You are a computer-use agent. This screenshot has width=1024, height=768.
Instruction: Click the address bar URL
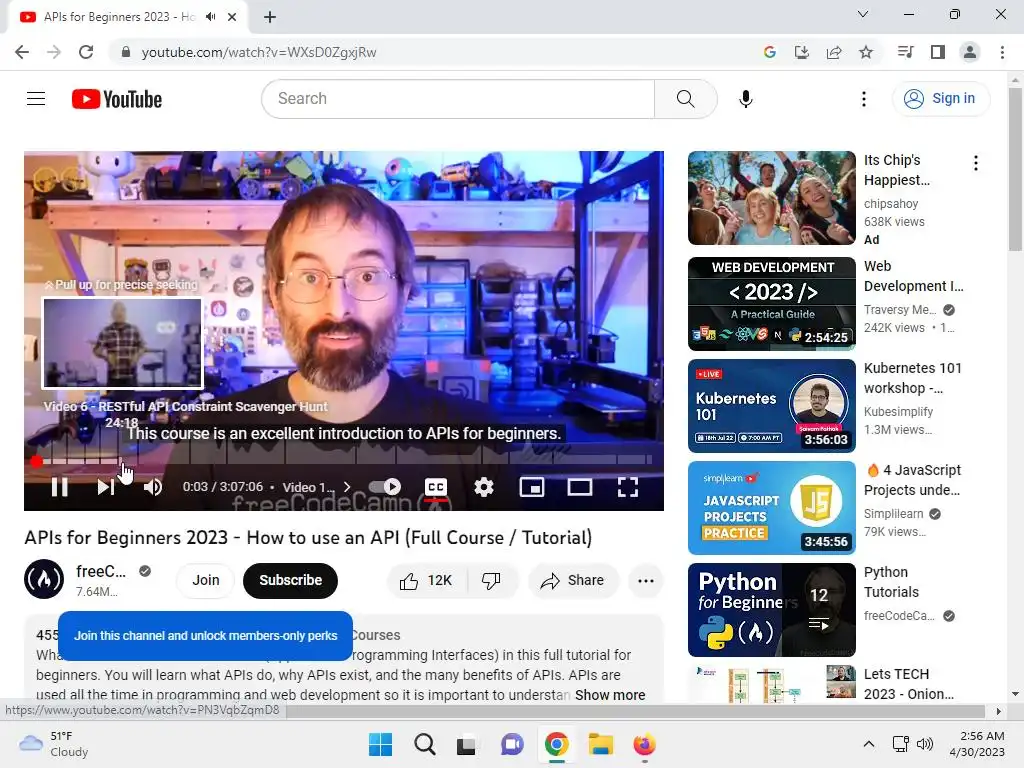point(259,52)
